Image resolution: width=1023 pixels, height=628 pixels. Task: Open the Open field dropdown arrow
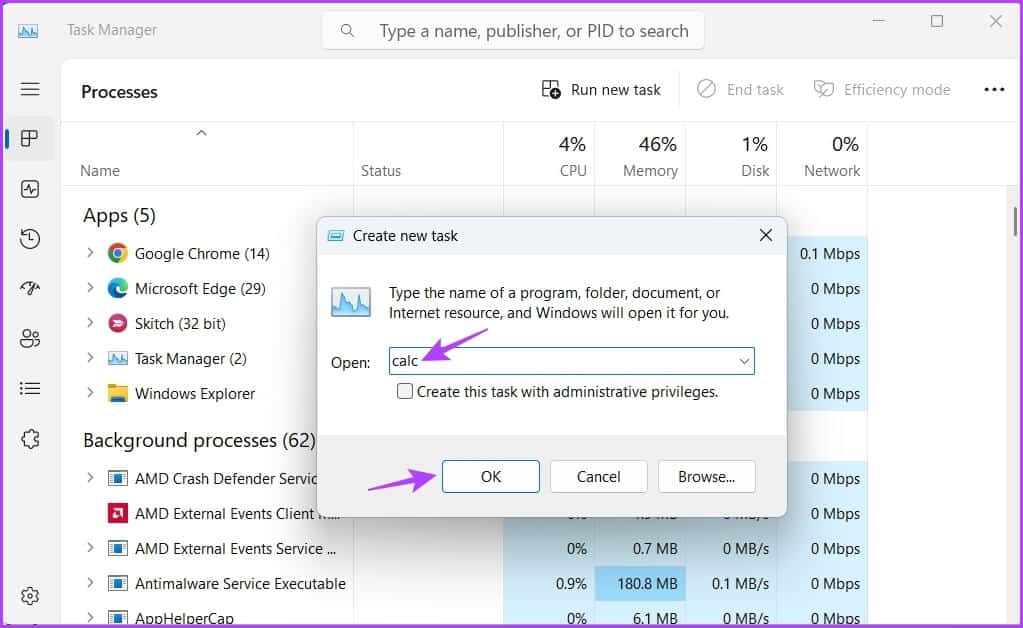[x=744, y=361]
